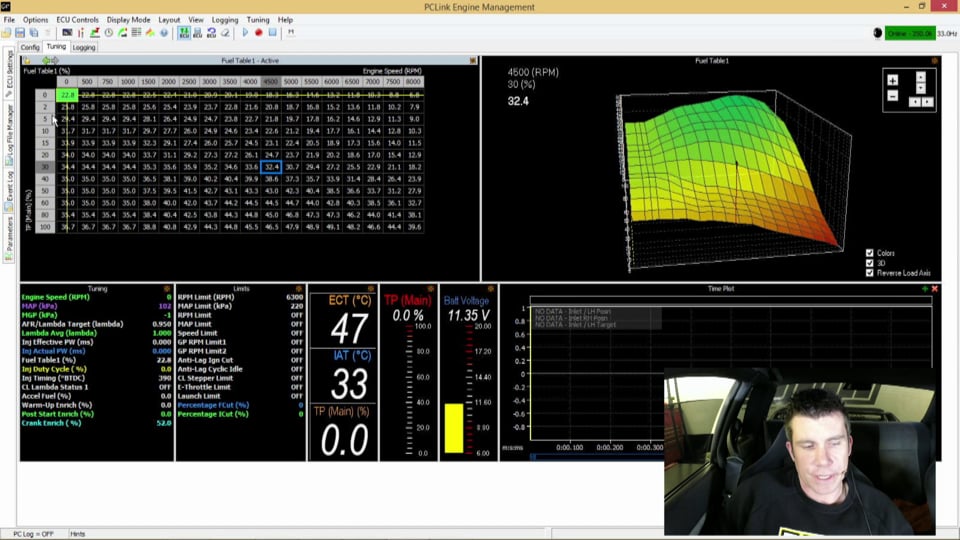Click the dark monitor toolbar icon
The height and width of the screenshot is (540, 960).
pyautogui.click(x=67, y=32)
